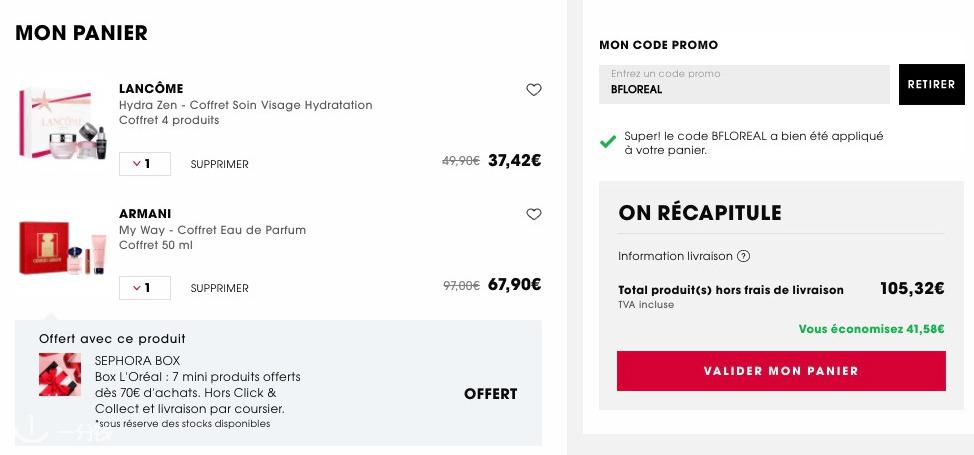Click the Sephora Box gift thumbnail
This screenshot has height=455, width=974.
tap(60, 374)
